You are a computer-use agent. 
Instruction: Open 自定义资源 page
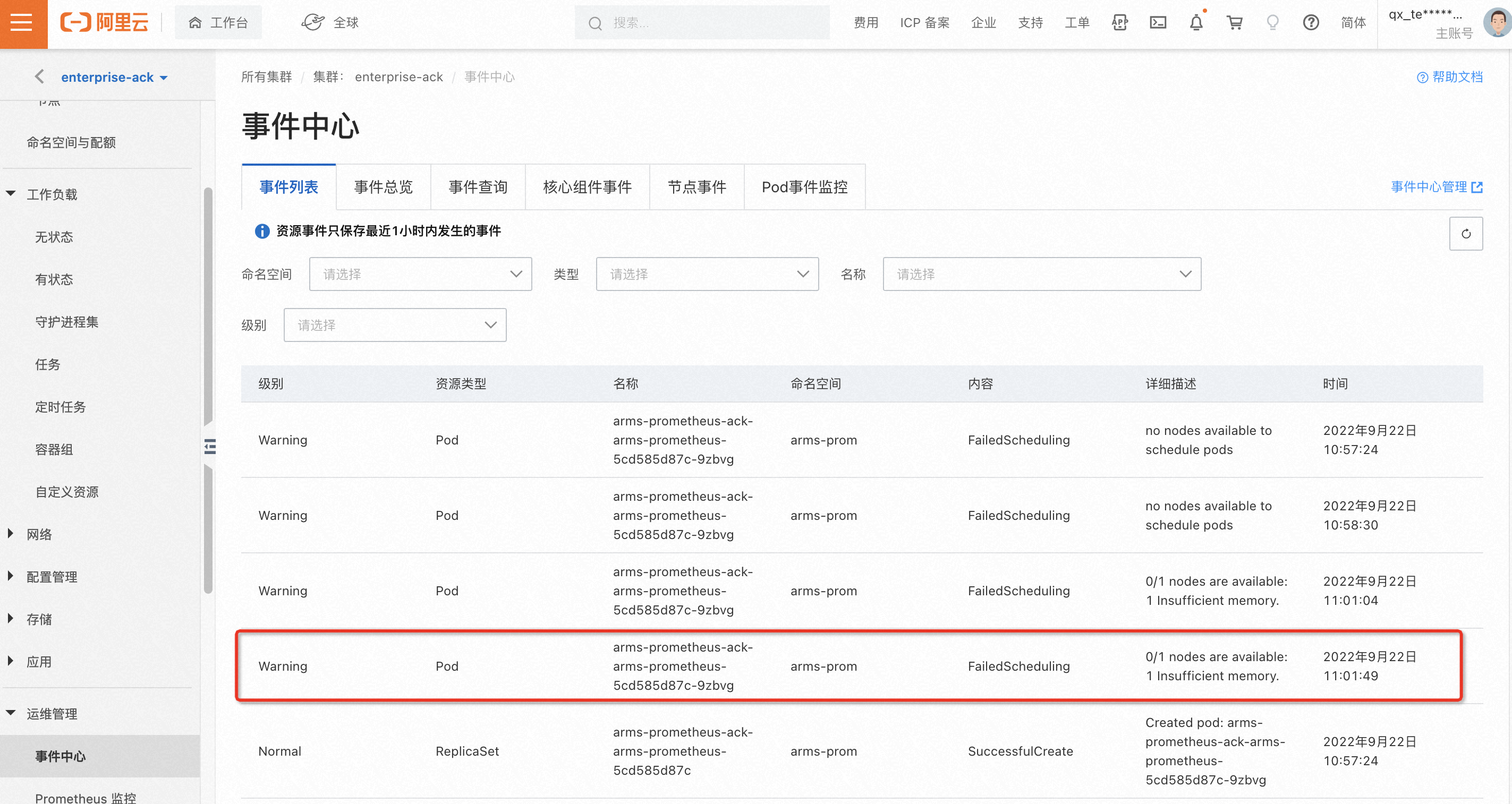pos(67,492)
